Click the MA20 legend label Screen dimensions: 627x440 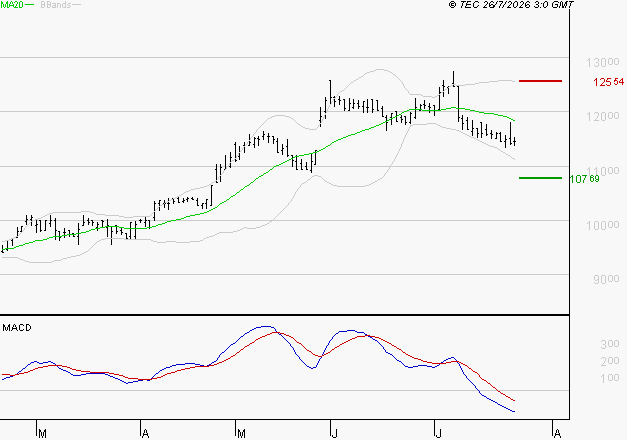tap(12, 5)
